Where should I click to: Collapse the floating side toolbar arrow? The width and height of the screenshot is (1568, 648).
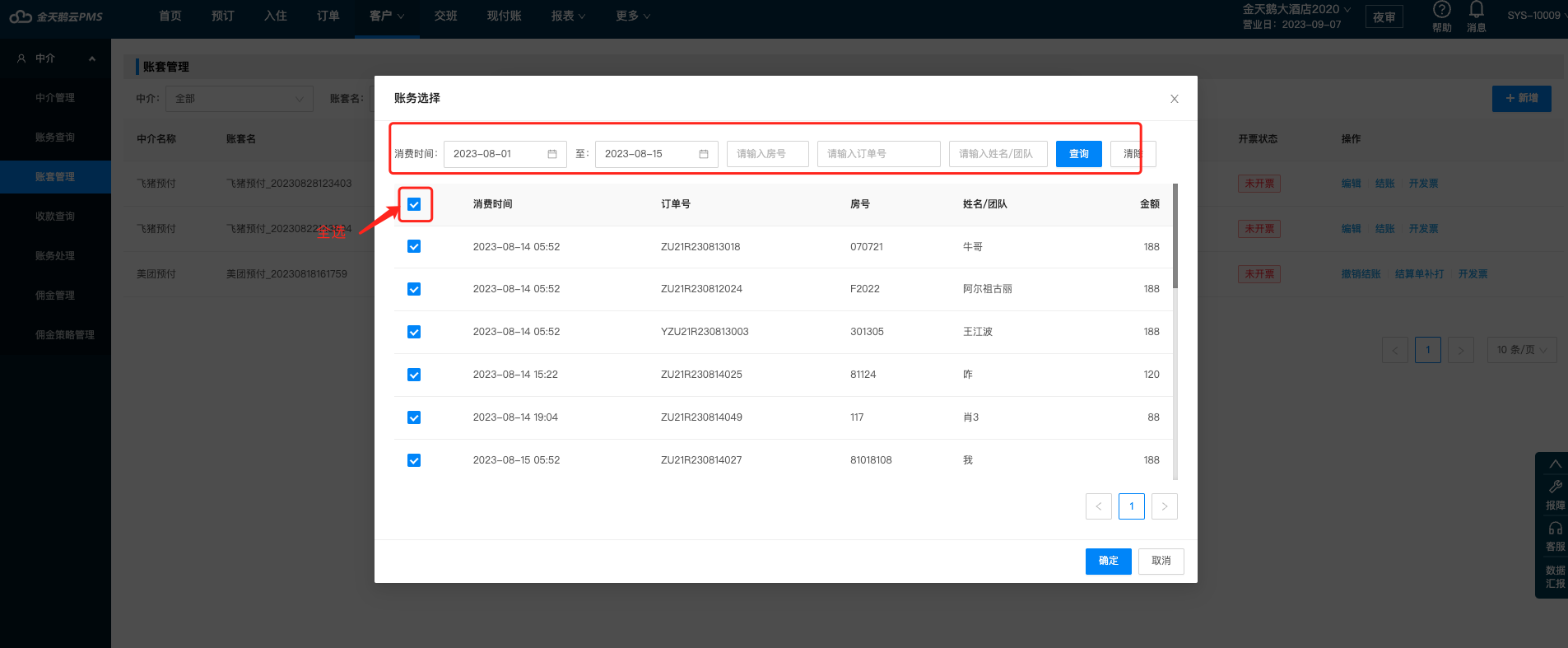(x=1555, y=464)
